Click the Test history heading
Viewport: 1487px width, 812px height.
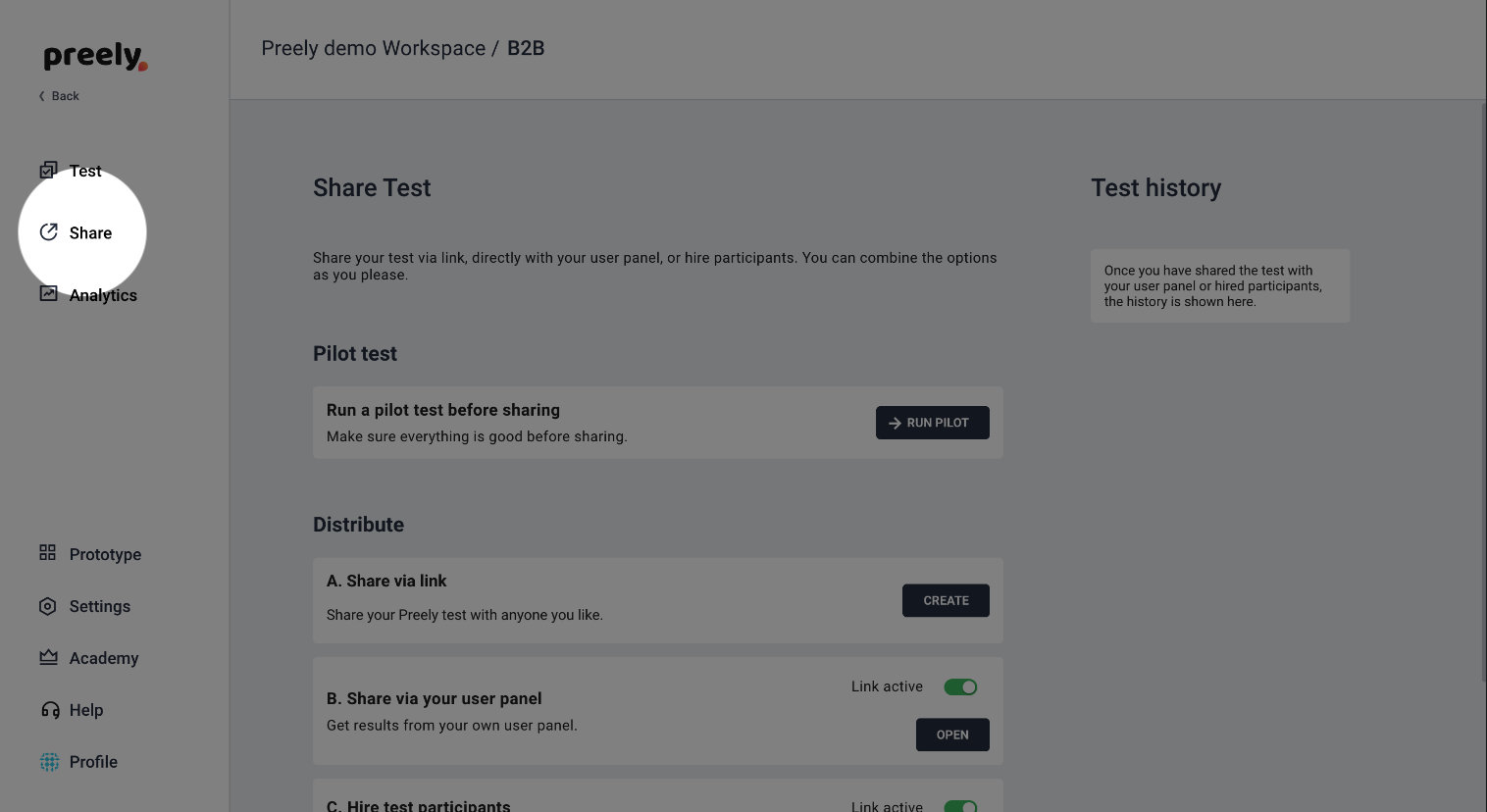coord(1156,187)
